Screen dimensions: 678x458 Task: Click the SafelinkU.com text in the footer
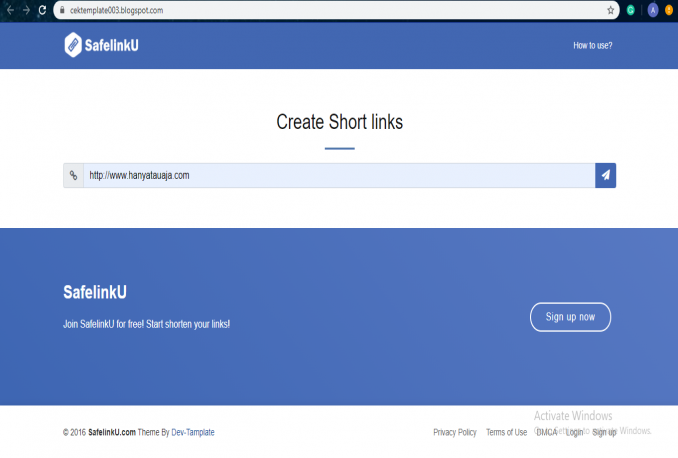112,432
